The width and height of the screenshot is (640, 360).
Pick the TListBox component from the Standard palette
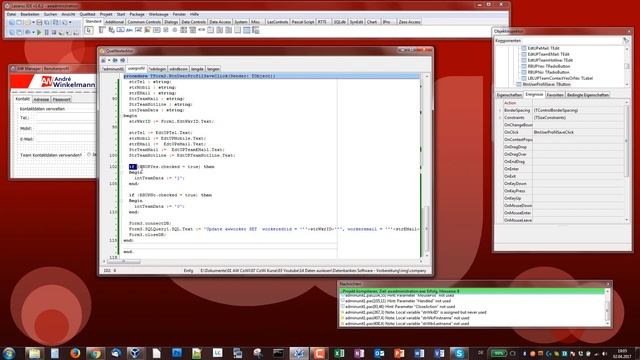tap(184, 30)
